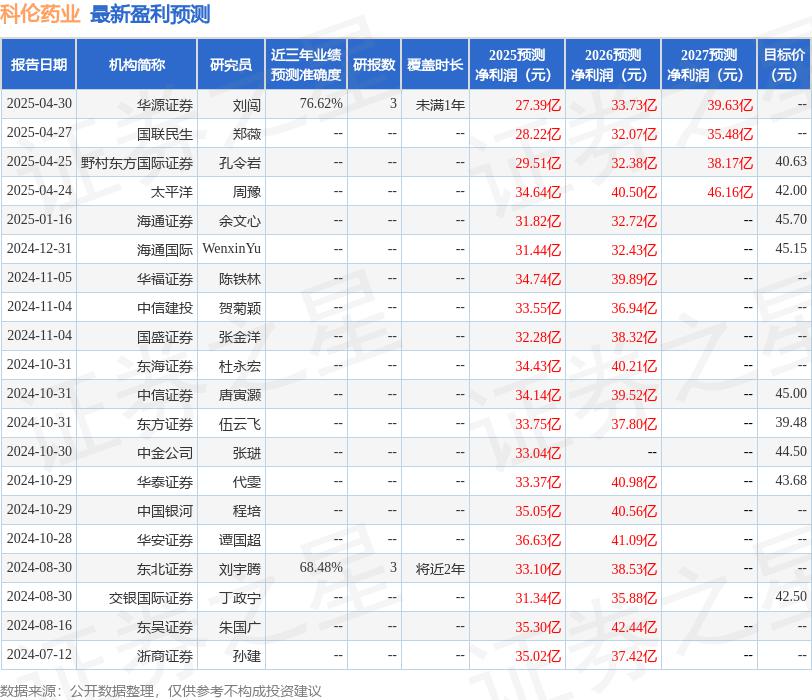Screen dimensions: 812x700
Task: Click 38.32亿 forecast value
Action: (634, 337)
